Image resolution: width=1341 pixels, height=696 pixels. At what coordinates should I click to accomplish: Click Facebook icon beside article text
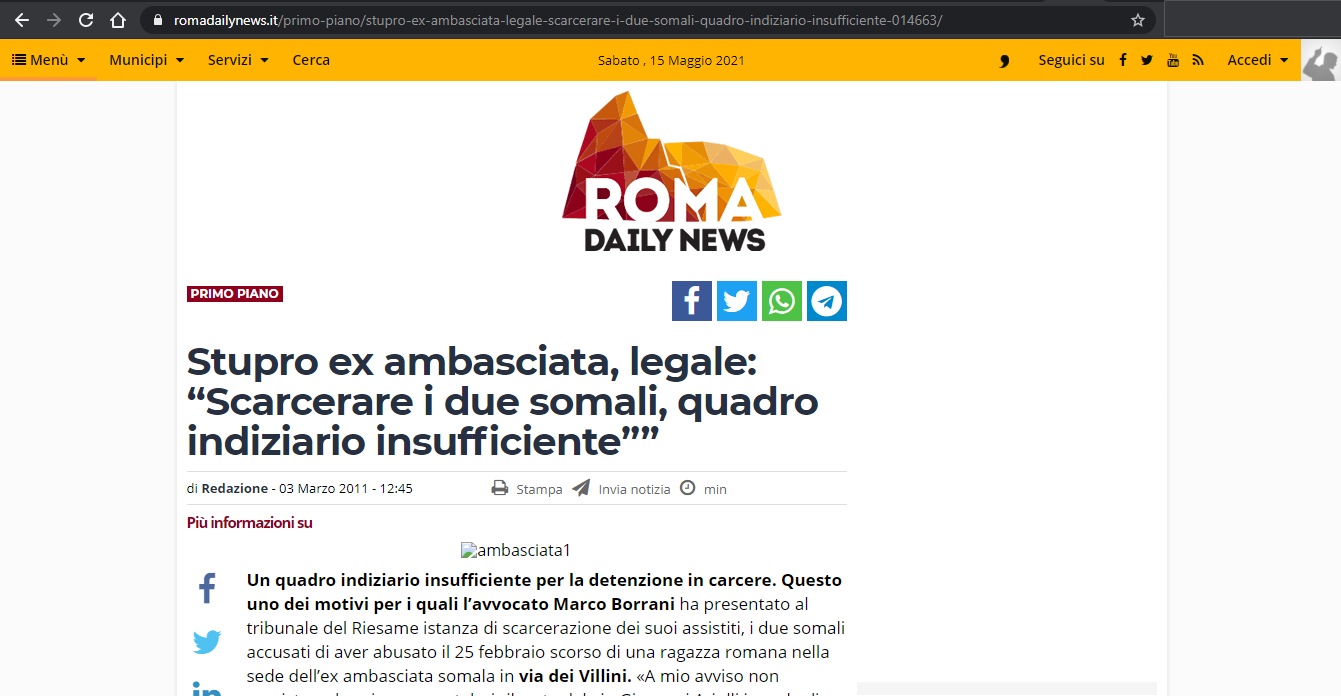pos(207,589)
